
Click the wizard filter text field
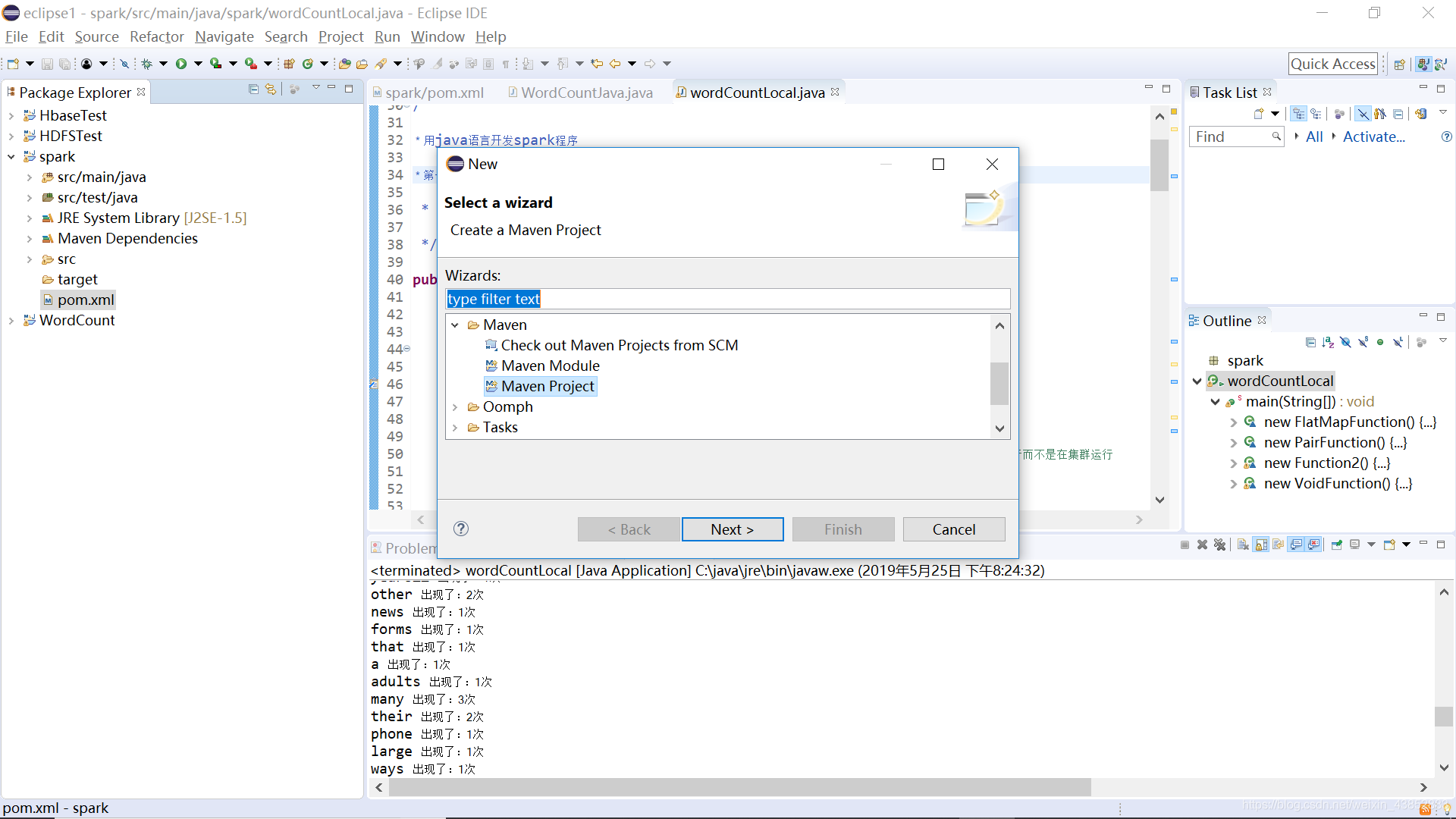[728, 299]
